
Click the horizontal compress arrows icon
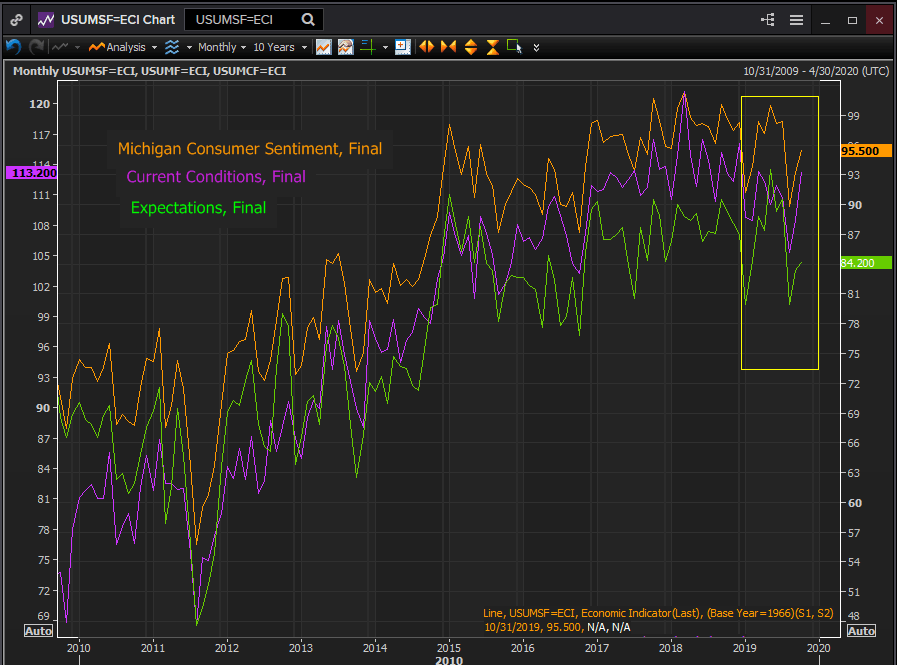click(448, 47)
